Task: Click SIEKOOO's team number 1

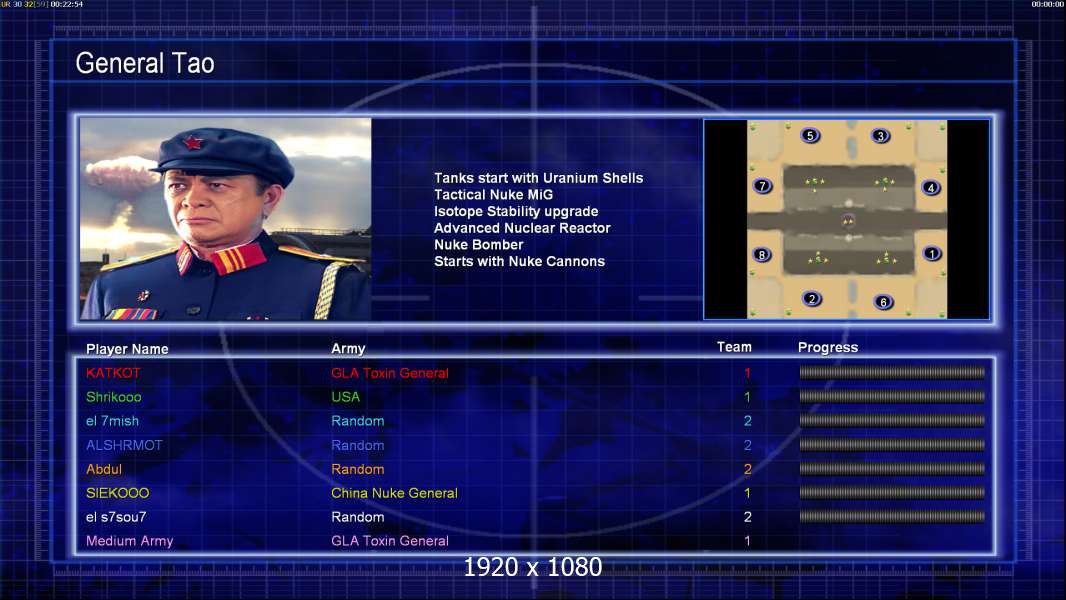Action: (x=747, y=493)
